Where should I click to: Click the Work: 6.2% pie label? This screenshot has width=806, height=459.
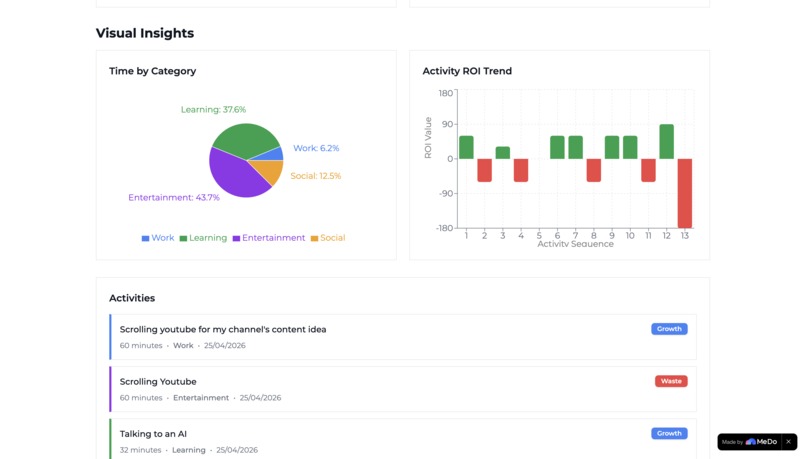(x=316, y=148)
